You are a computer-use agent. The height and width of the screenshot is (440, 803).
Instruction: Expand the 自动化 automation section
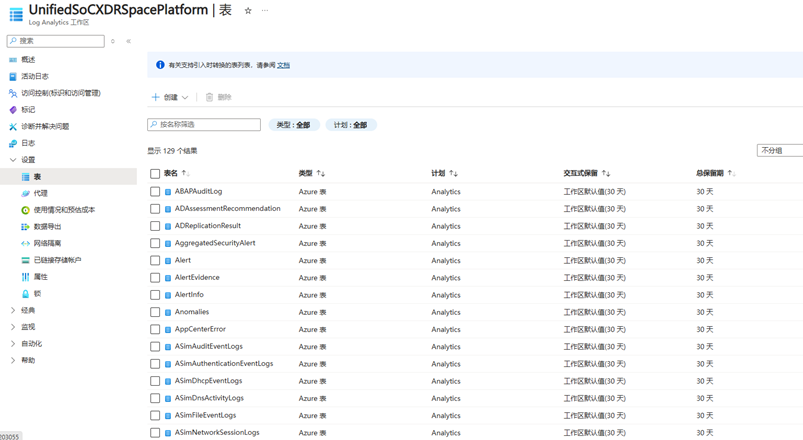click(13, 344)
